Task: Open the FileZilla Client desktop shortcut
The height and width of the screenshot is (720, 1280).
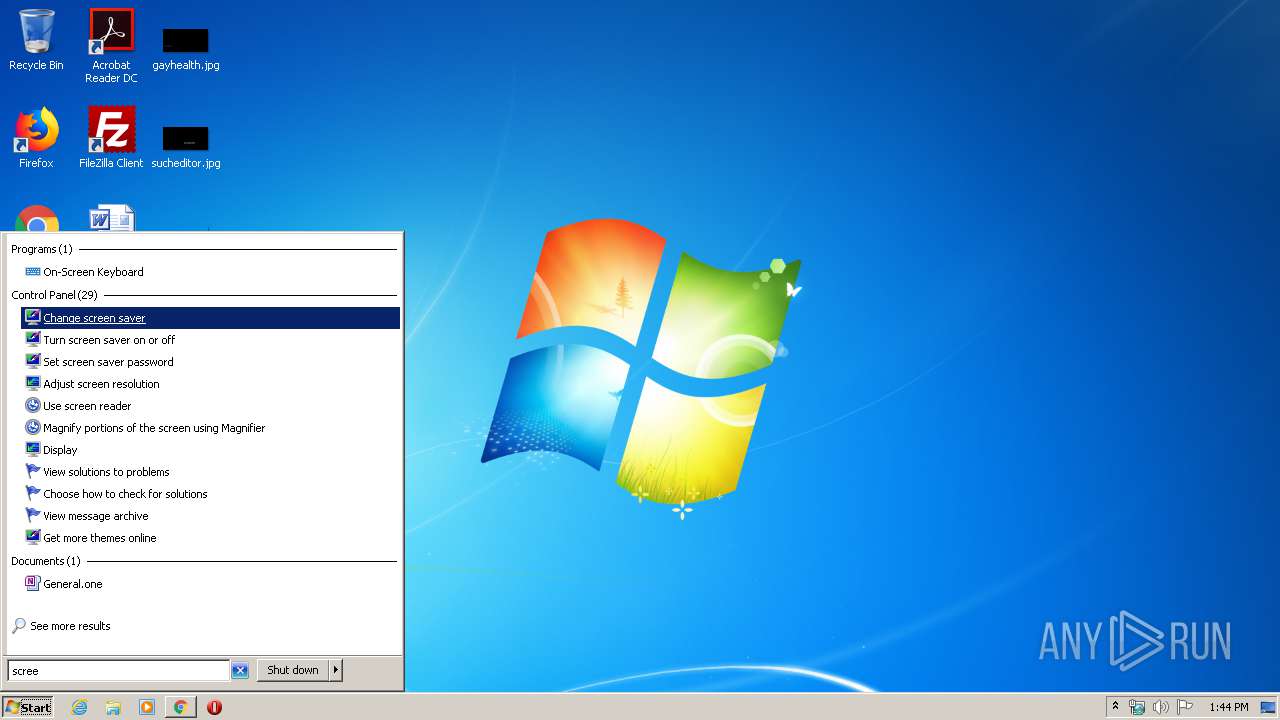Action: (111, 137)
